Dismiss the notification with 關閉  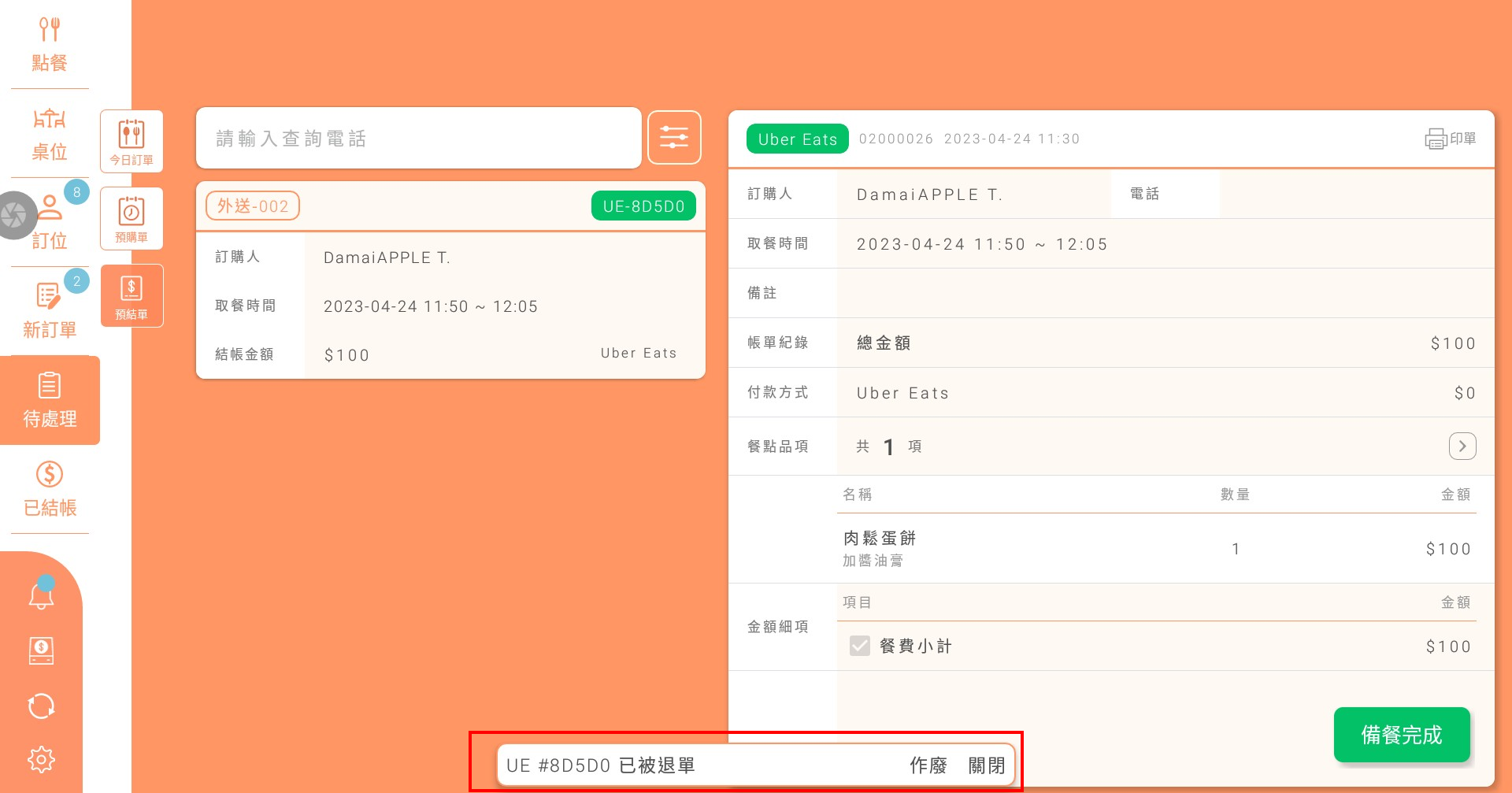tap(986, 765)
